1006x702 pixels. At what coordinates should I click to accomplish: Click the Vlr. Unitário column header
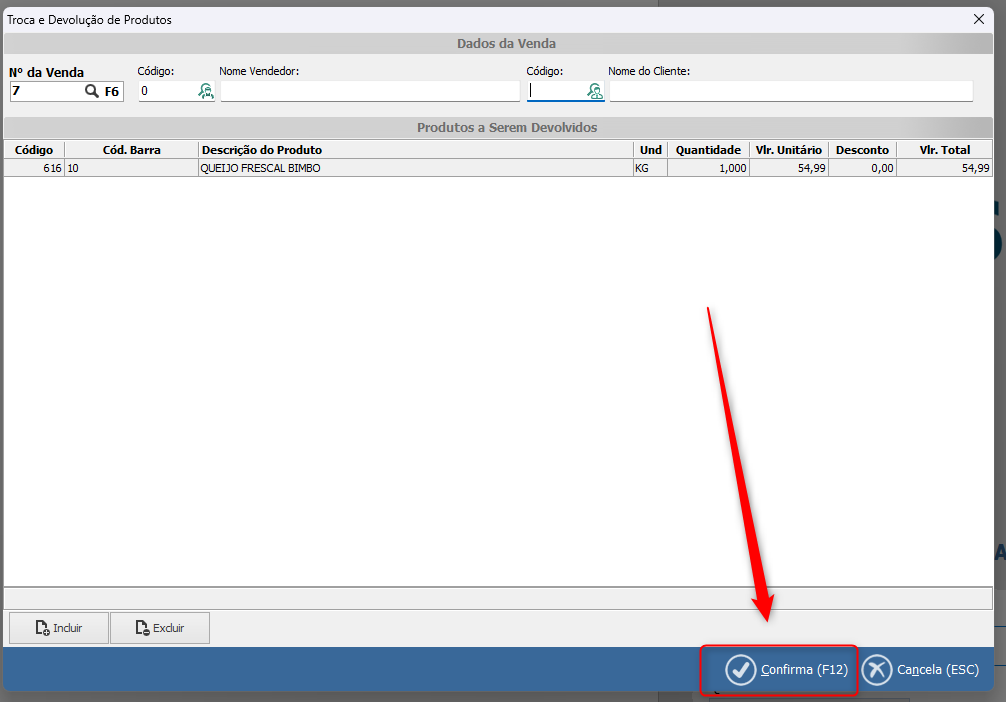tap(788, 150)
